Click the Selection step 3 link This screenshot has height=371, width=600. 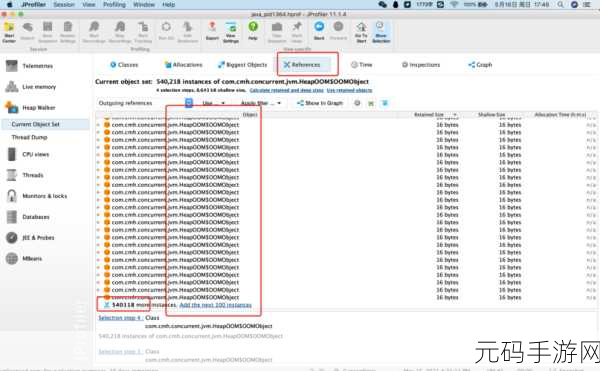pyautogui.click(x=120, y=351)
